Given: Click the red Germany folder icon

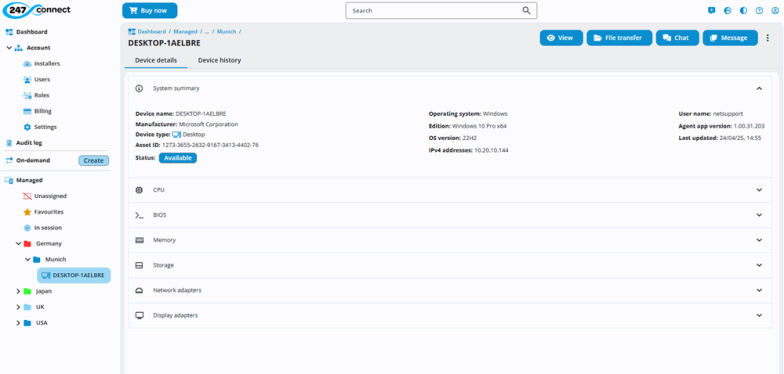Looking at the screenshot, I should click(x=28, y=244).
